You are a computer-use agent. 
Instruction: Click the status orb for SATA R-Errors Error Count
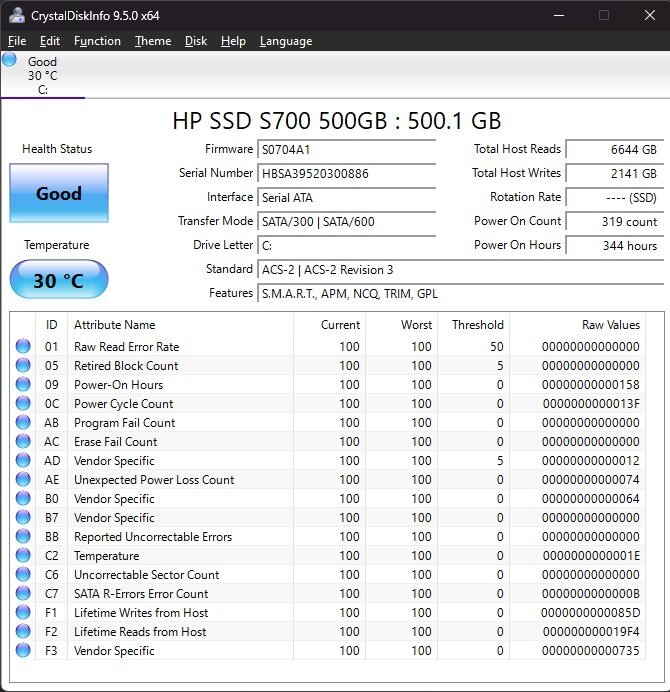(x=23, y=593)
